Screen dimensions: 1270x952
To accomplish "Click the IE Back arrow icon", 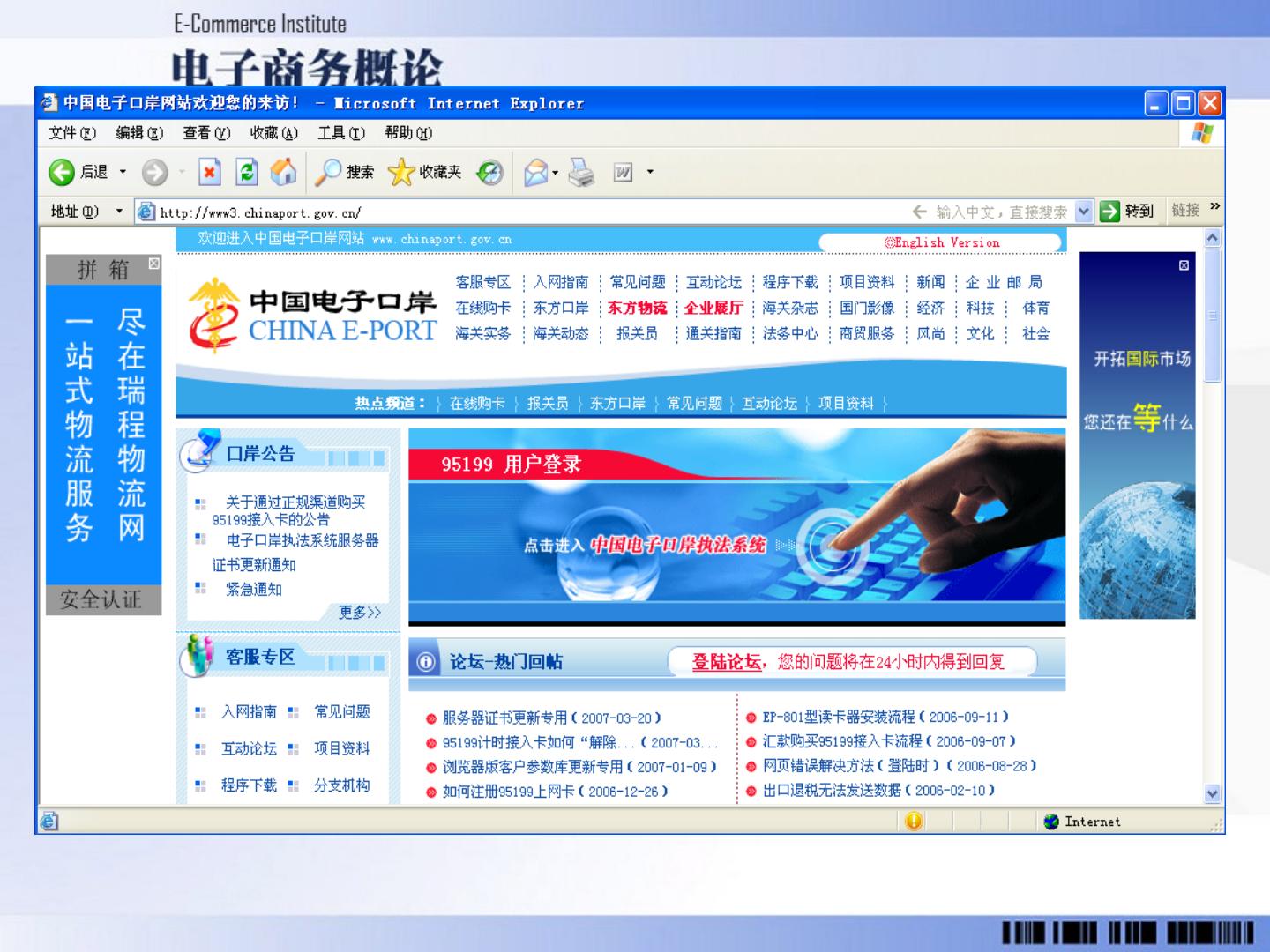I will pos(61,172).
